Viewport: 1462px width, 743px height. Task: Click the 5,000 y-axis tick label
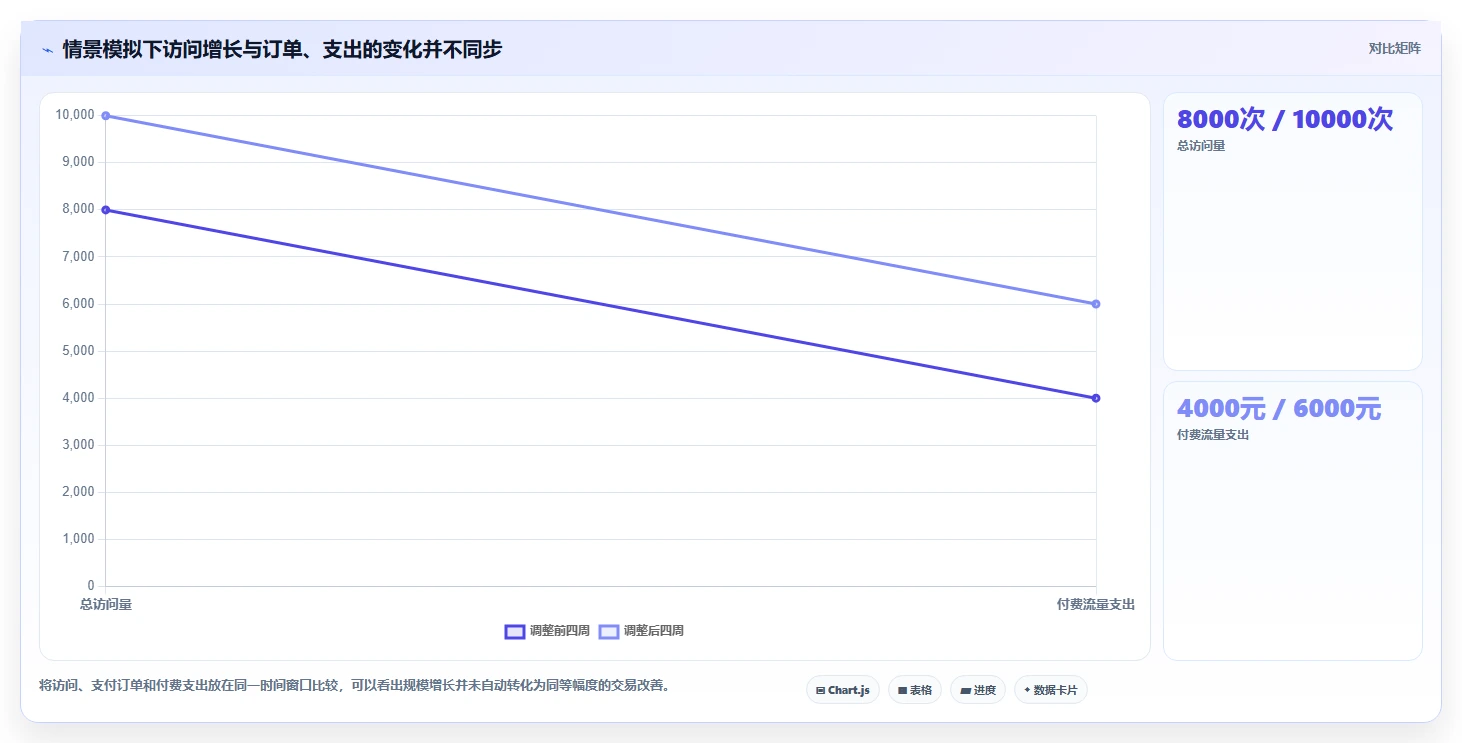click(x=78, y=351)
